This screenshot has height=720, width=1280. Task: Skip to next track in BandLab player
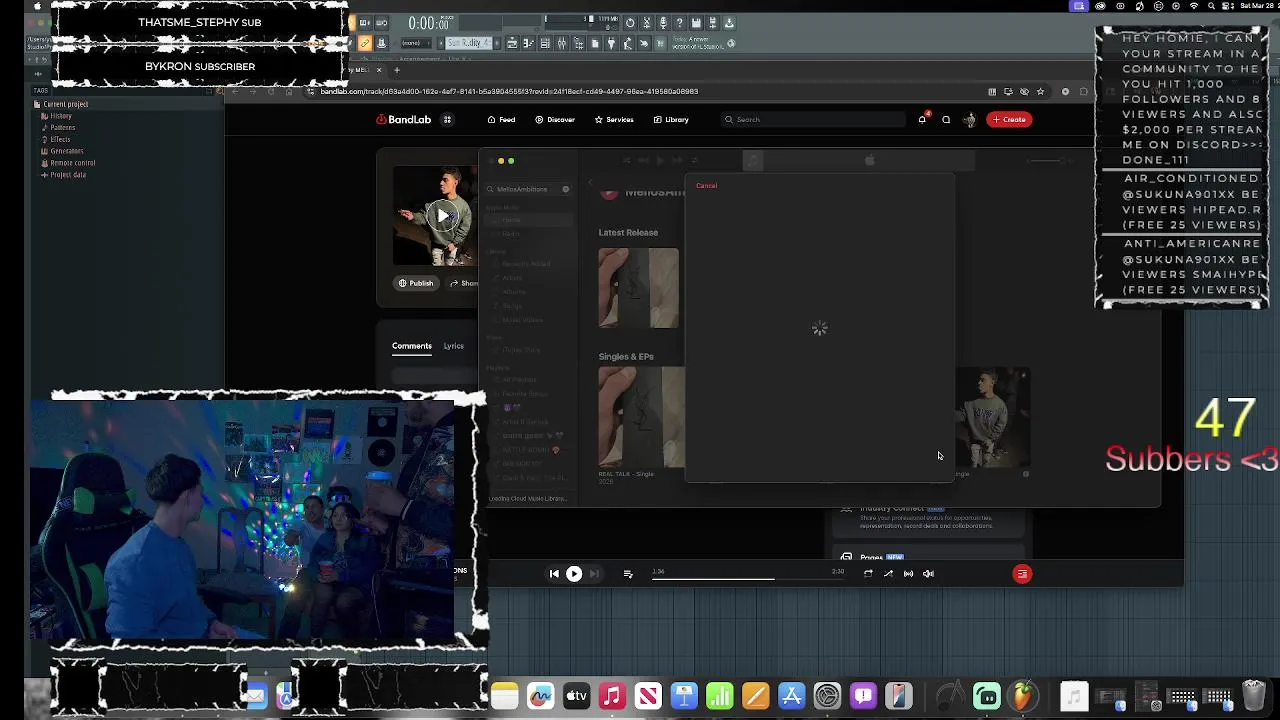pyautogui.click(x=594, y=574)
